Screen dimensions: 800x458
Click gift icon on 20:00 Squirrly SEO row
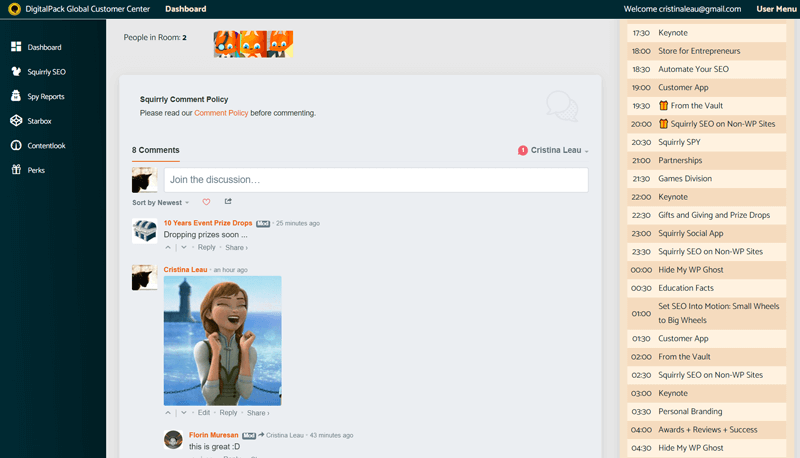click(x=663, y=124)
